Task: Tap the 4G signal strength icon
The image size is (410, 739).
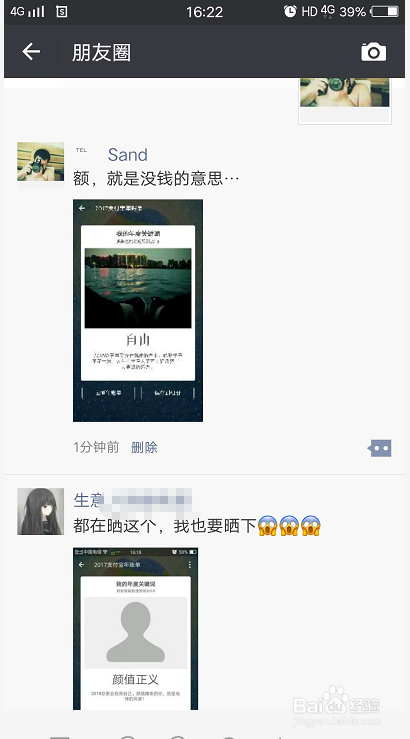Action: 28,11
